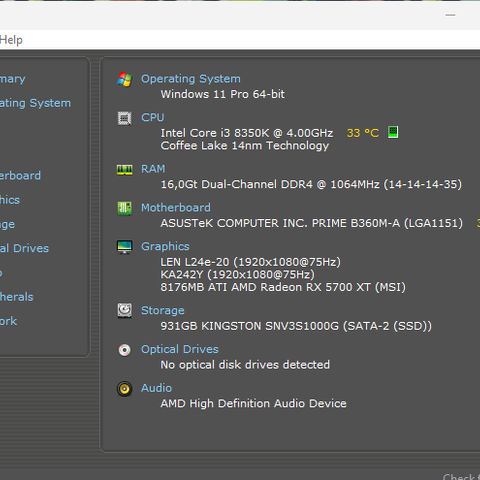Click the CPU chip icon
The height and width of the screenshot is (480, 480).
click(x=125, y=118)
